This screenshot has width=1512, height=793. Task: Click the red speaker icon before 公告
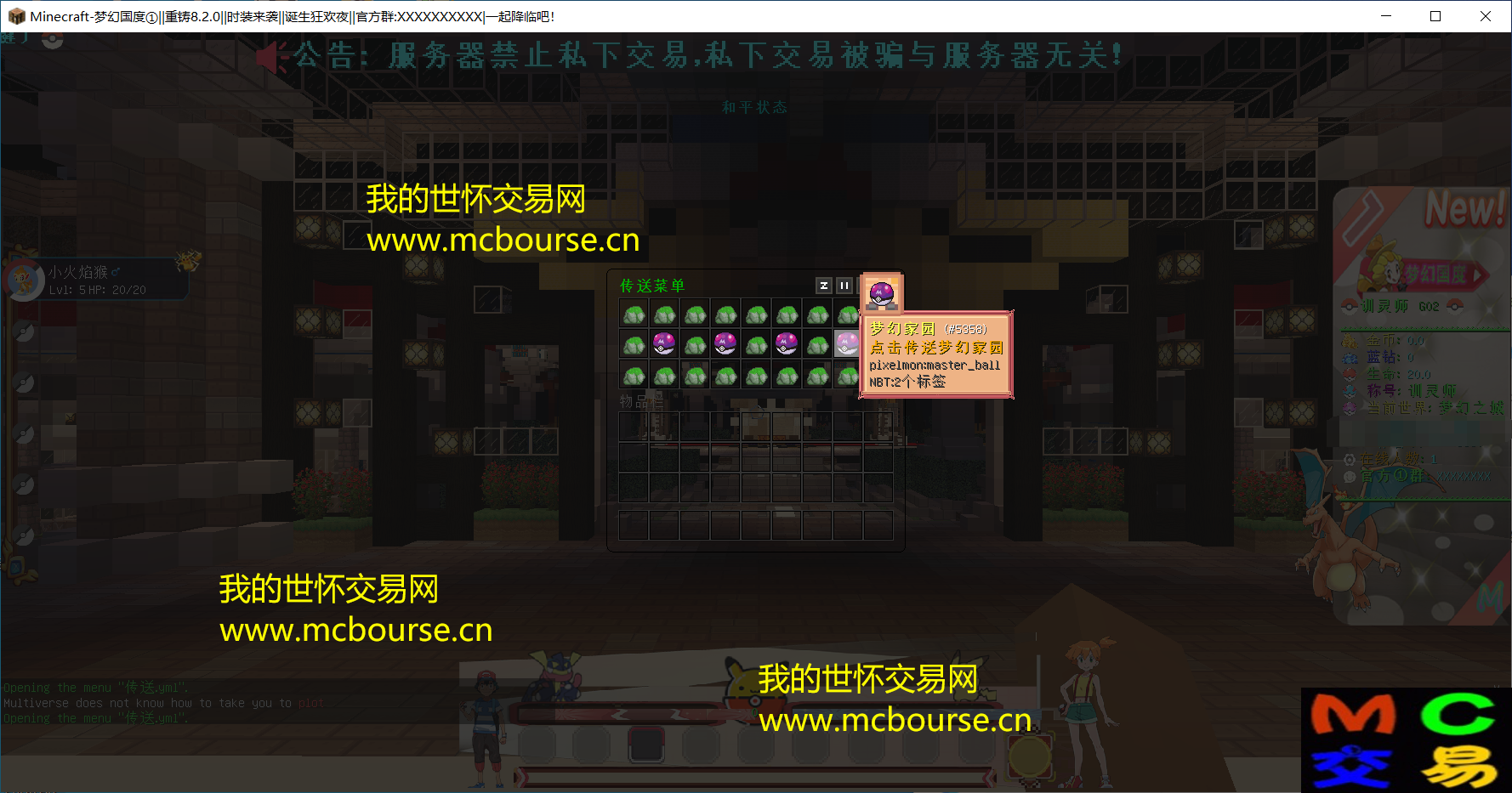click(x=272, y=58)
